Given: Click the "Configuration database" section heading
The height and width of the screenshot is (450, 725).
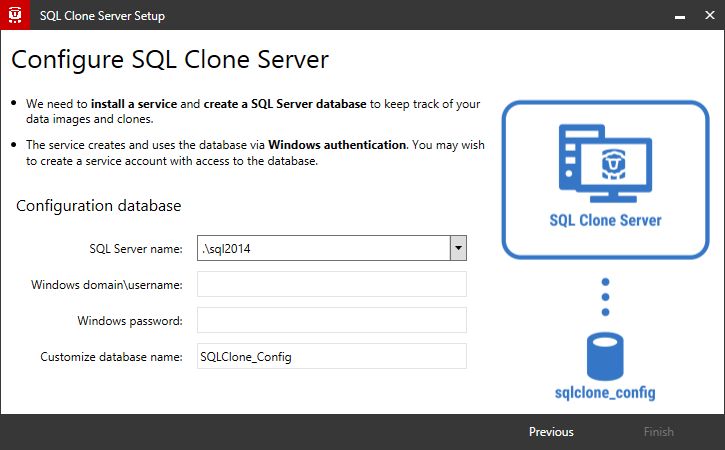Looking at the screenshot, I should 99,206.
